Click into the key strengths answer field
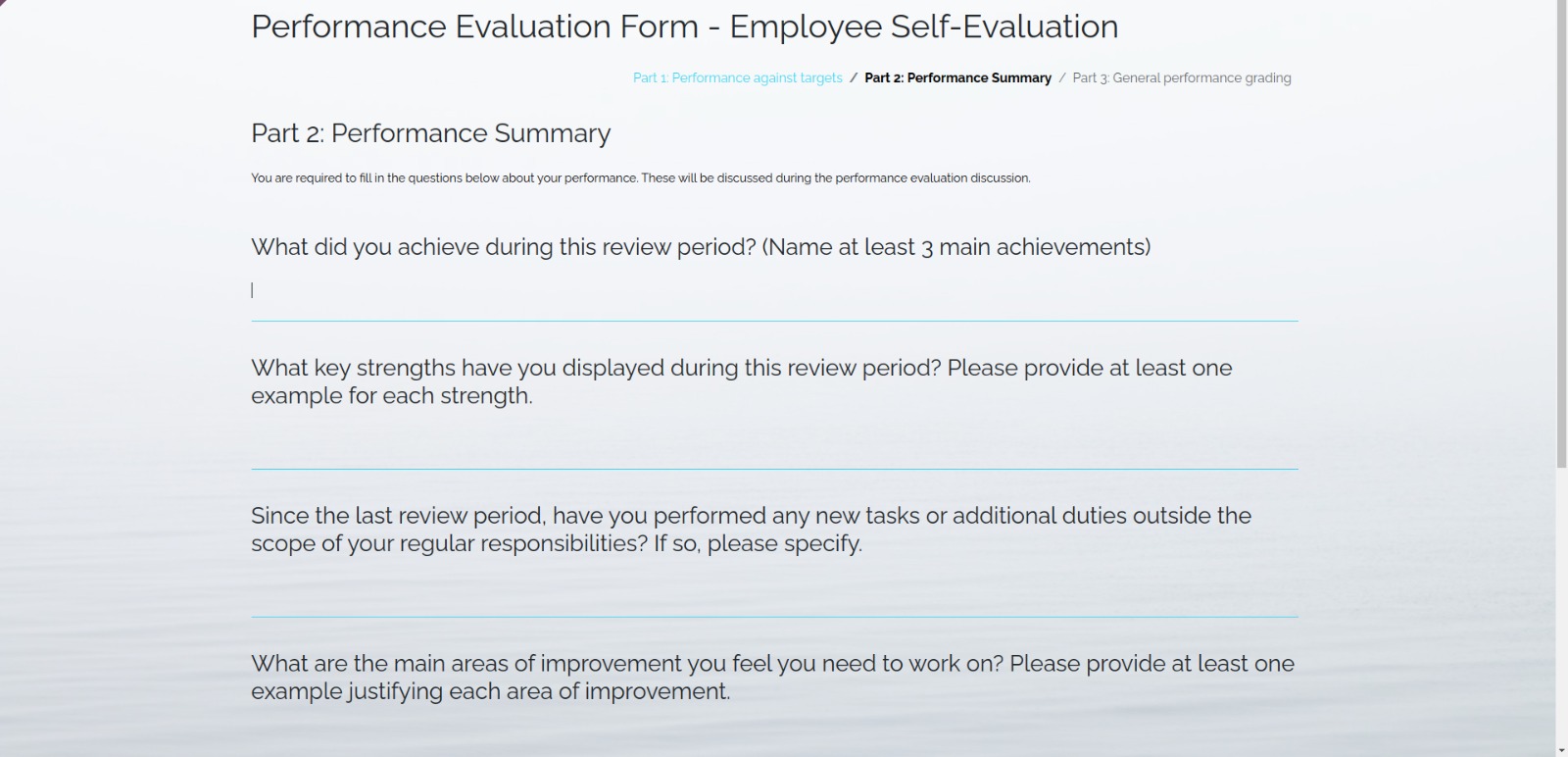This screenshot has height=757, width=1568. 774,439
